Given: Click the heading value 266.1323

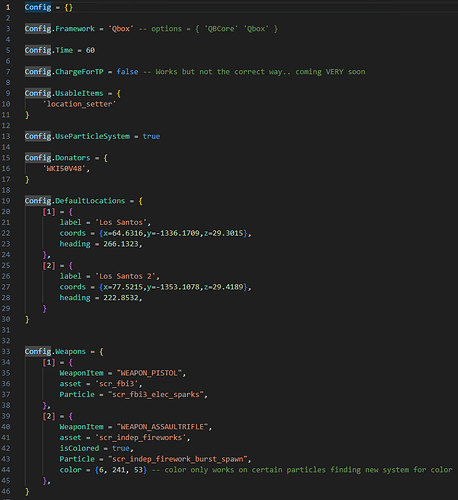Looking at the screenshot, I should click(121, 244).
